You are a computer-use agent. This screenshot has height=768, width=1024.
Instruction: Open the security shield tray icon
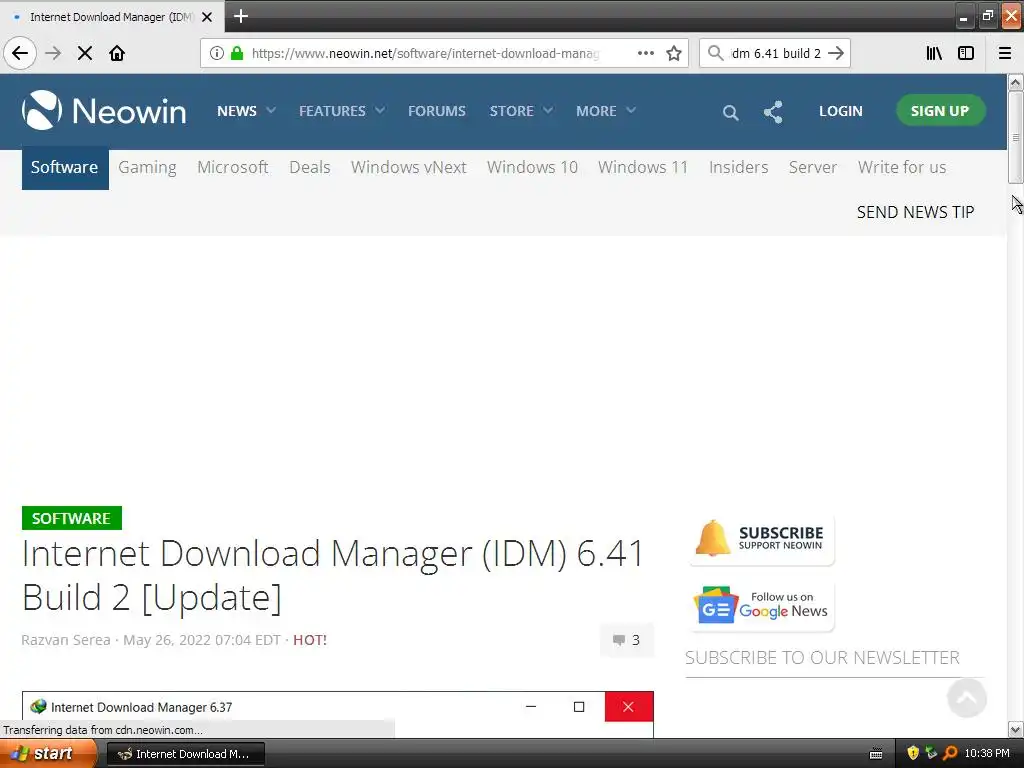(913, 753)
